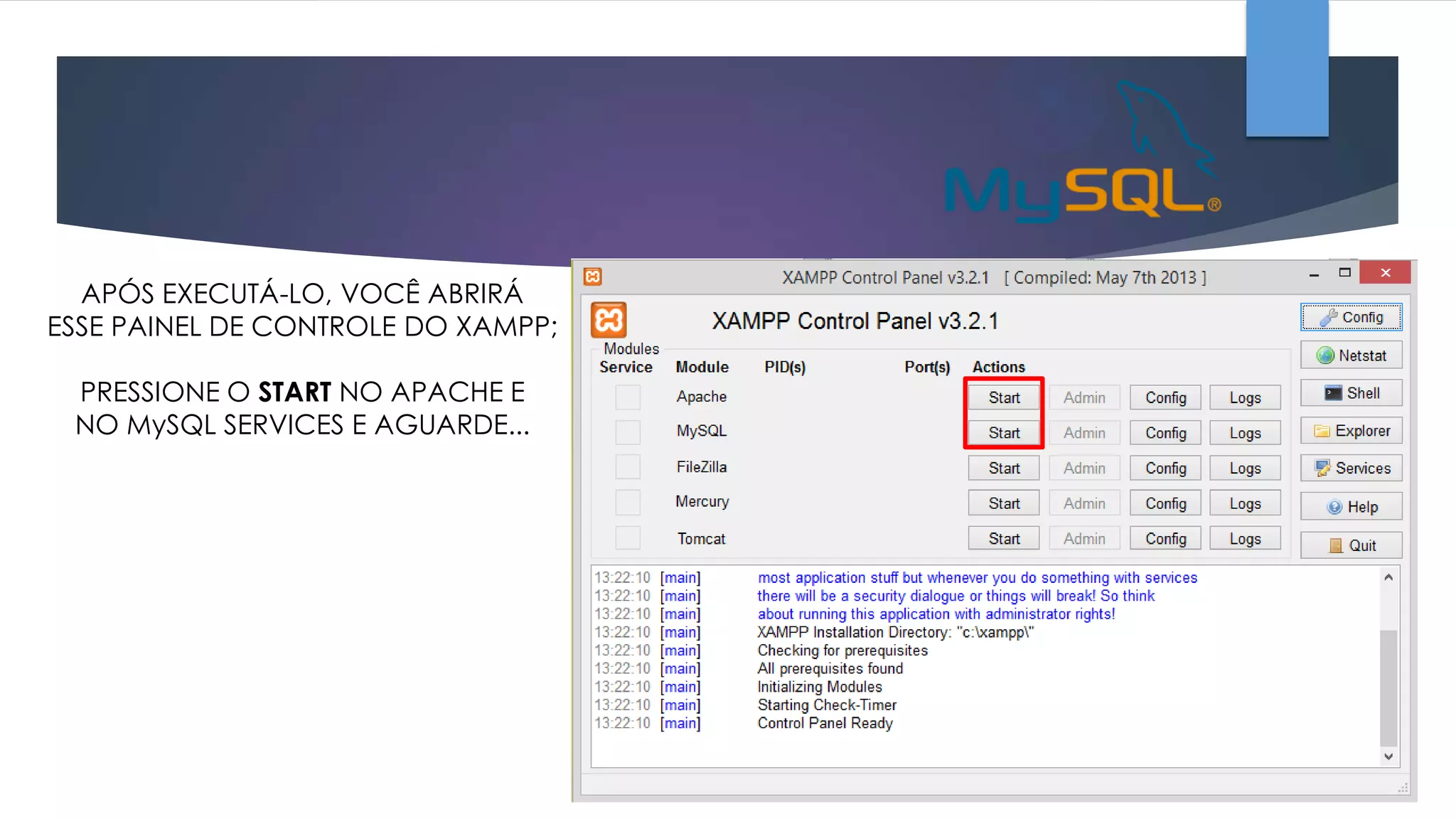Viewport: 1456px width, 819px height.
Task: Click the window resize grip corner
Action: (x=1403, y=788)
